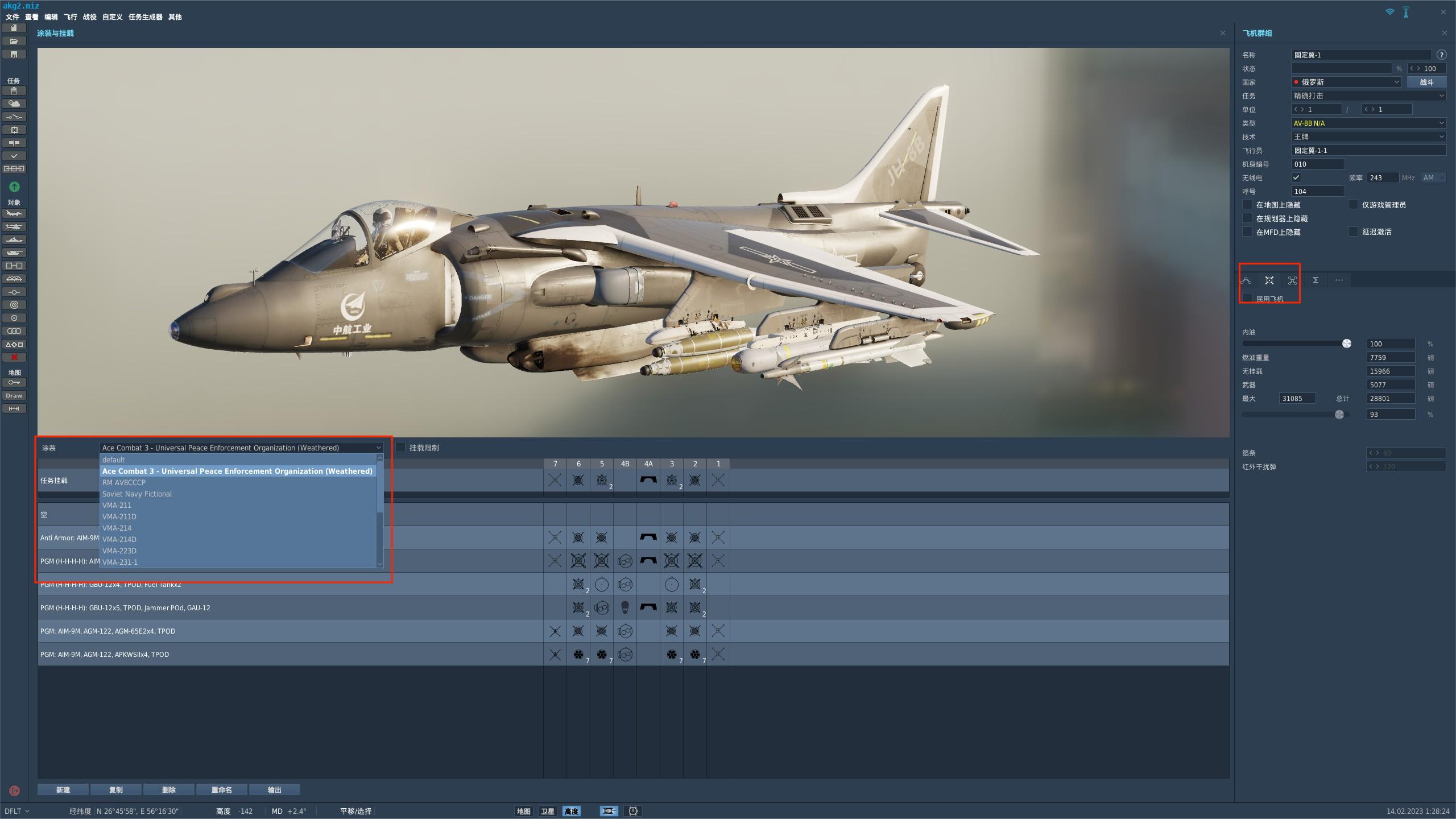Select the ship group tool
This screenshot has height=819, width=1456.
coord(14,239)
